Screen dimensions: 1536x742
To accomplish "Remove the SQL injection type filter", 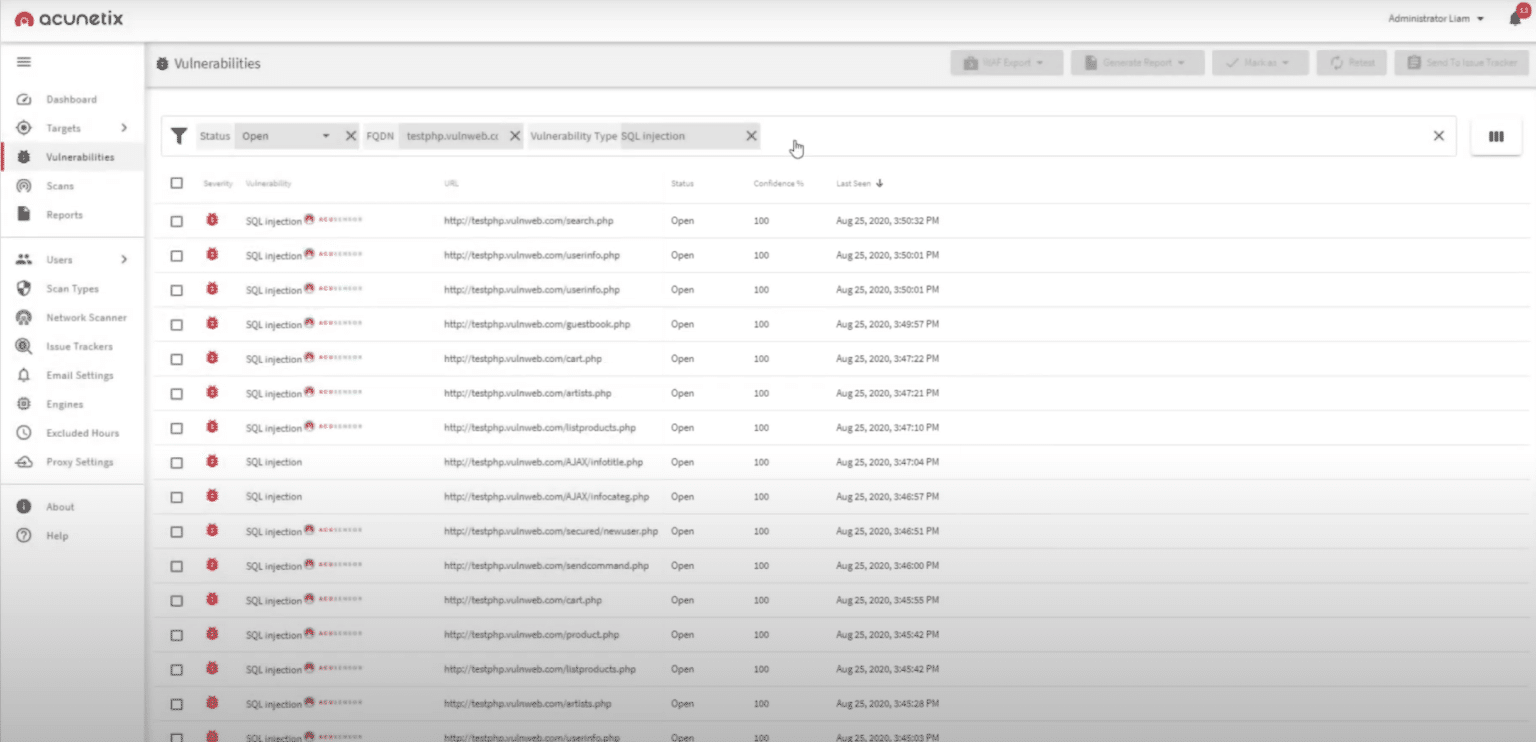I will [x=751, y=135].
